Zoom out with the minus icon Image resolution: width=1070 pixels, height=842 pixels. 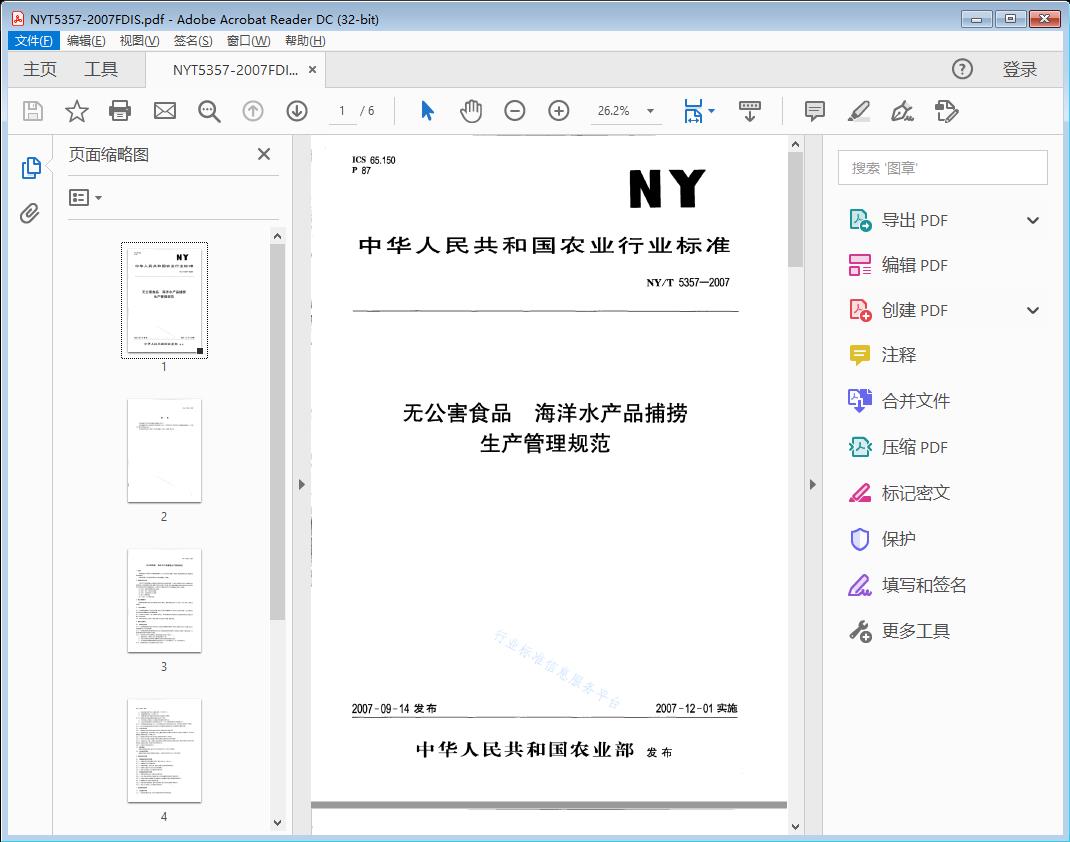[515, 111]
